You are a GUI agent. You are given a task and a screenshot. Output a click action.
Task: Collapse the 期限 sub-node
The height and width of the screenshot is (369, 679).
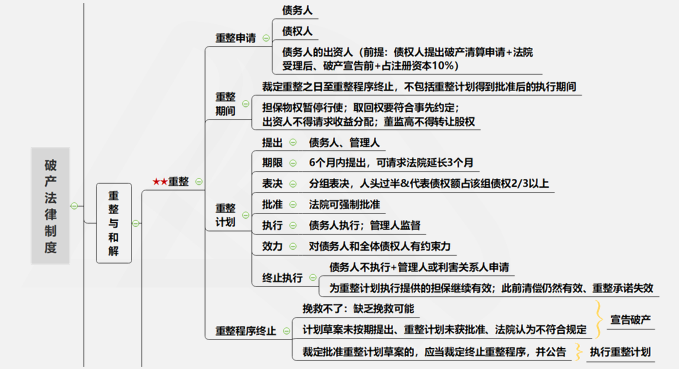293,163
